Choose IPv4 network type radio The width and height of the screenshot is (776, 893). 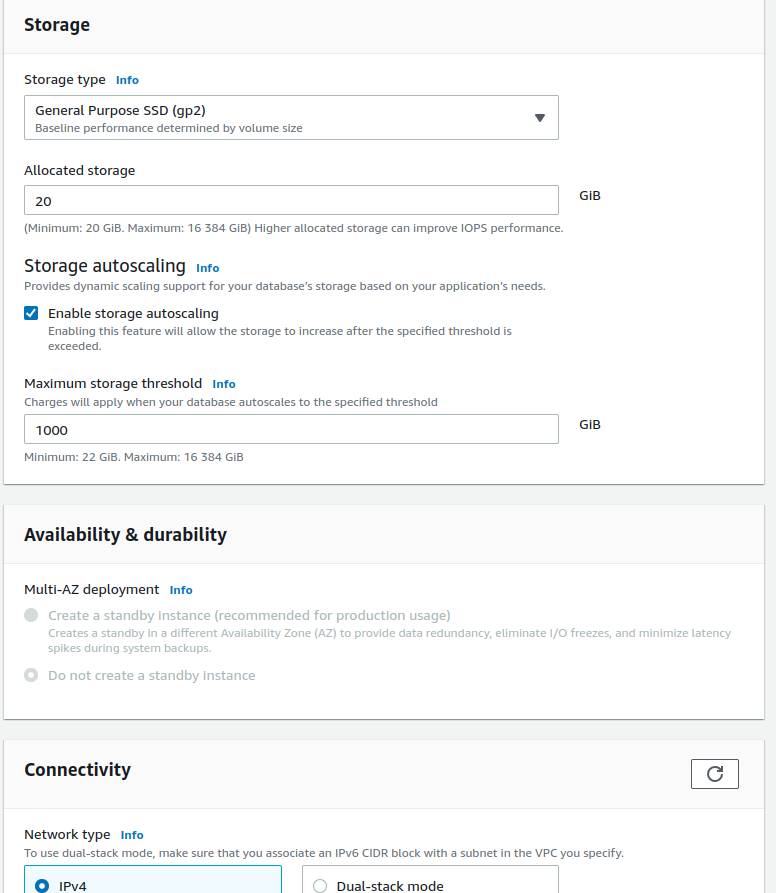pyautogui.click(x=42, y=885)
